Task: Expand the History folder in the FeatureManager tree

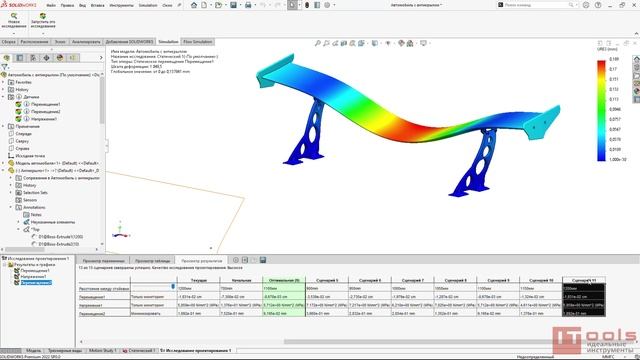Action: (3, 89)
